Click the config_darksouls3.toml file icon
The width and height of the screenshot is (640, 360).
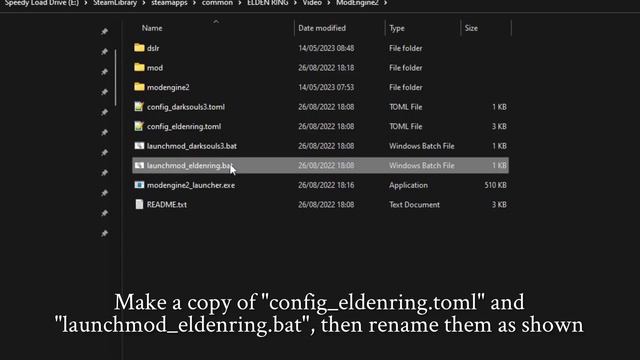click(139, 107)
